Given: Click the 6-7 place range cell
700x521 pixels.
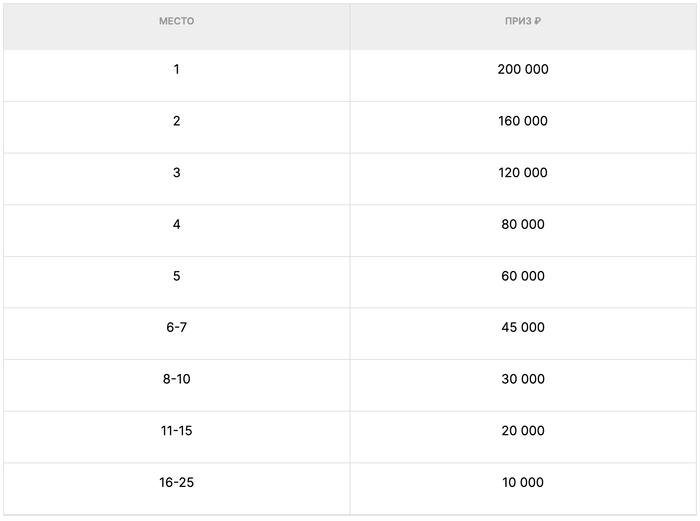Looking at the screenshot, I should 176,328.
